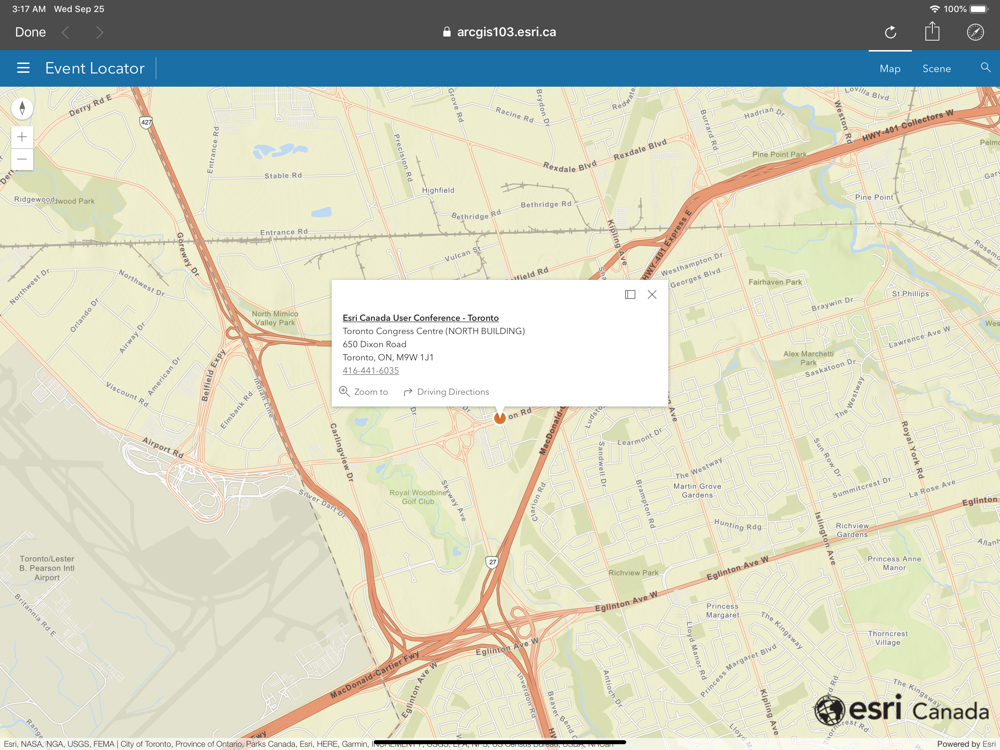This screenshot has width=1000, height=750.
Task: Switch to the Scene view tab
Action: pos(936,69)
